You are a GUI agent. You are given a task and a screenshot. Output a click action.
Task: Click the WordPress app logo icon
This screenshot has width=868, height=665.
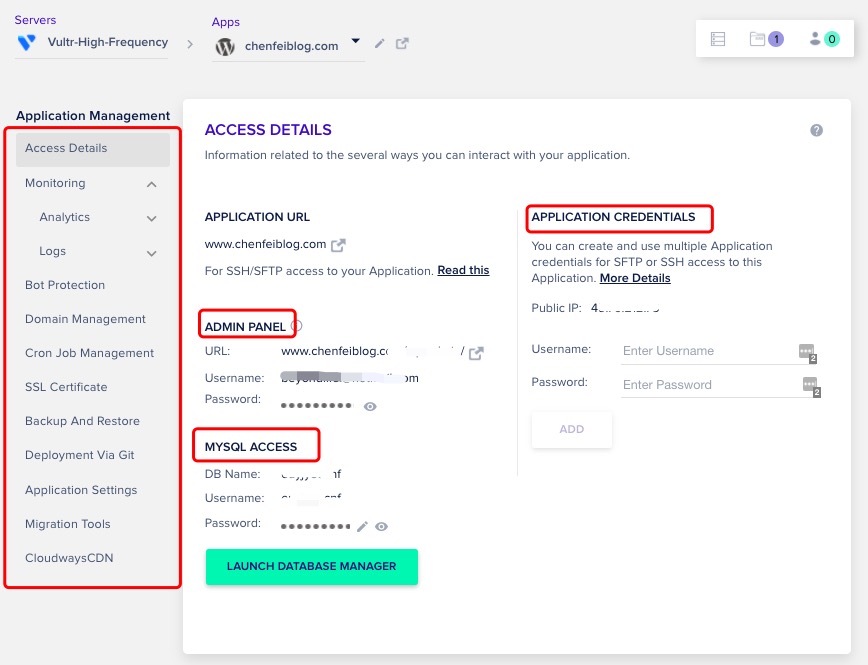coord(225,47)
